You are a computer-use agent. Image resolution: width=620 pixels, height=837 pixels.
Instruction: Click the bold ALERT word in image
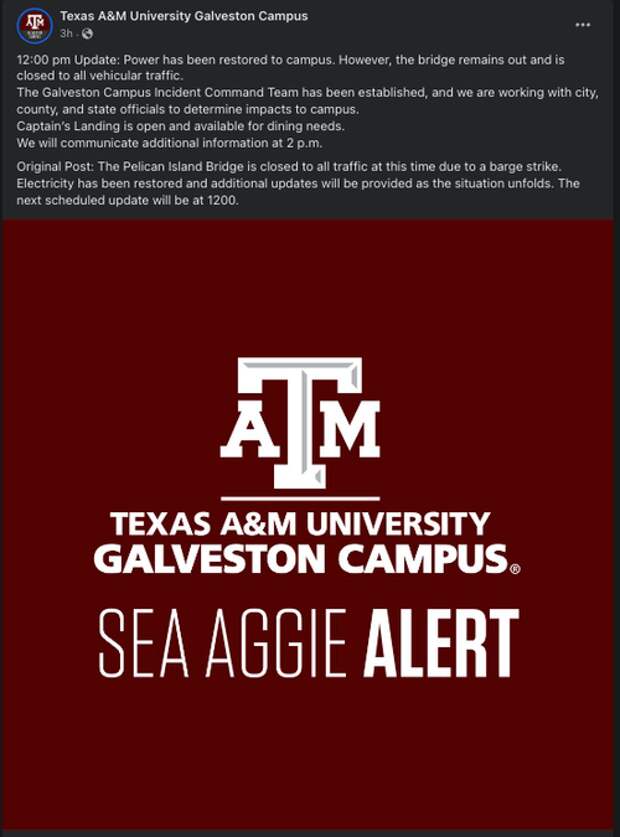[441, 643]
